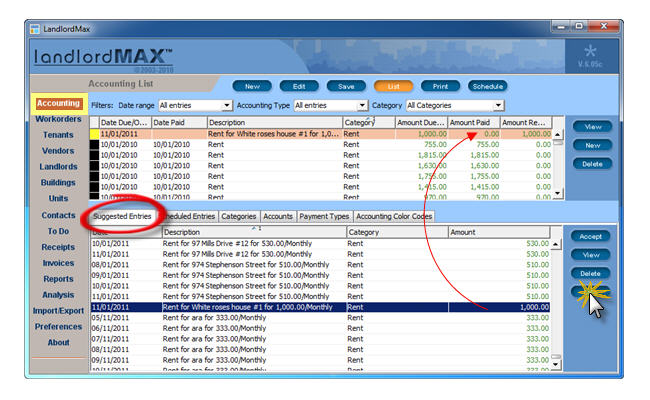Sort suggested entries by Amount header
This screenshot has height=400, width=650.
[x=499, y=232]
